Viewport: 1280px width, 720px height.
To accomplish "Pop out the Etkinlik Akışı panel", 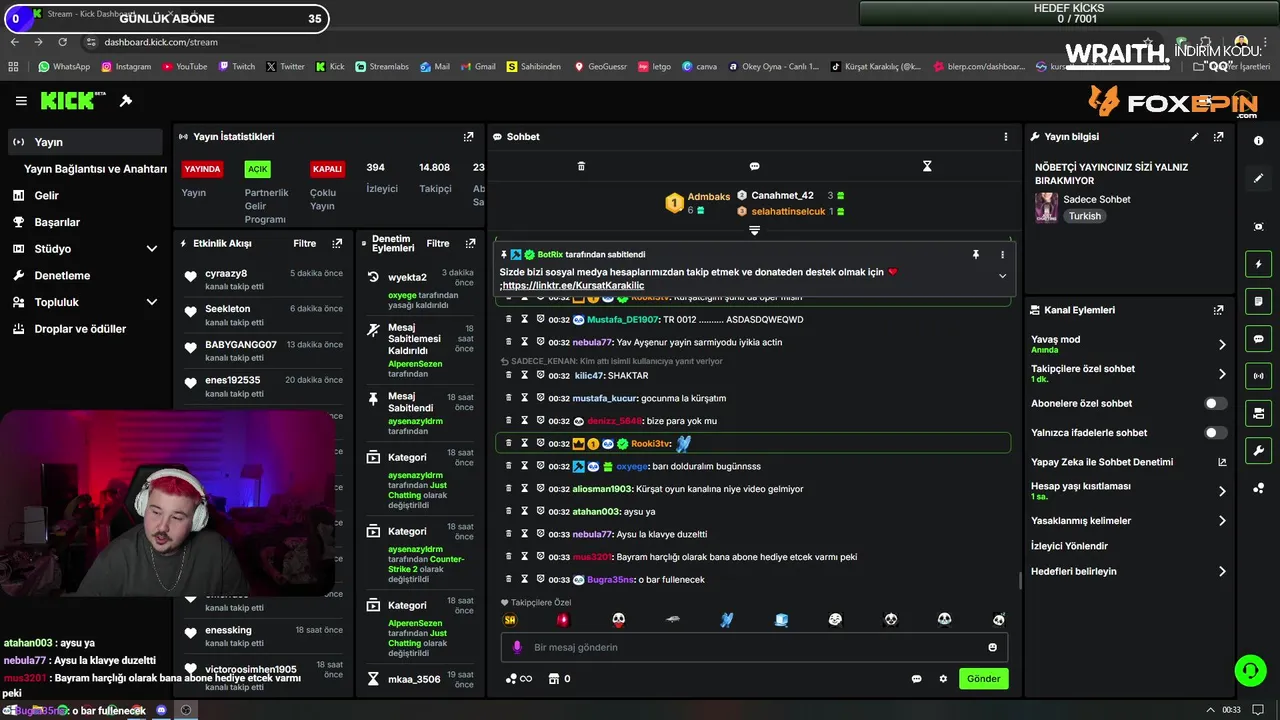I will coord(337,243).
